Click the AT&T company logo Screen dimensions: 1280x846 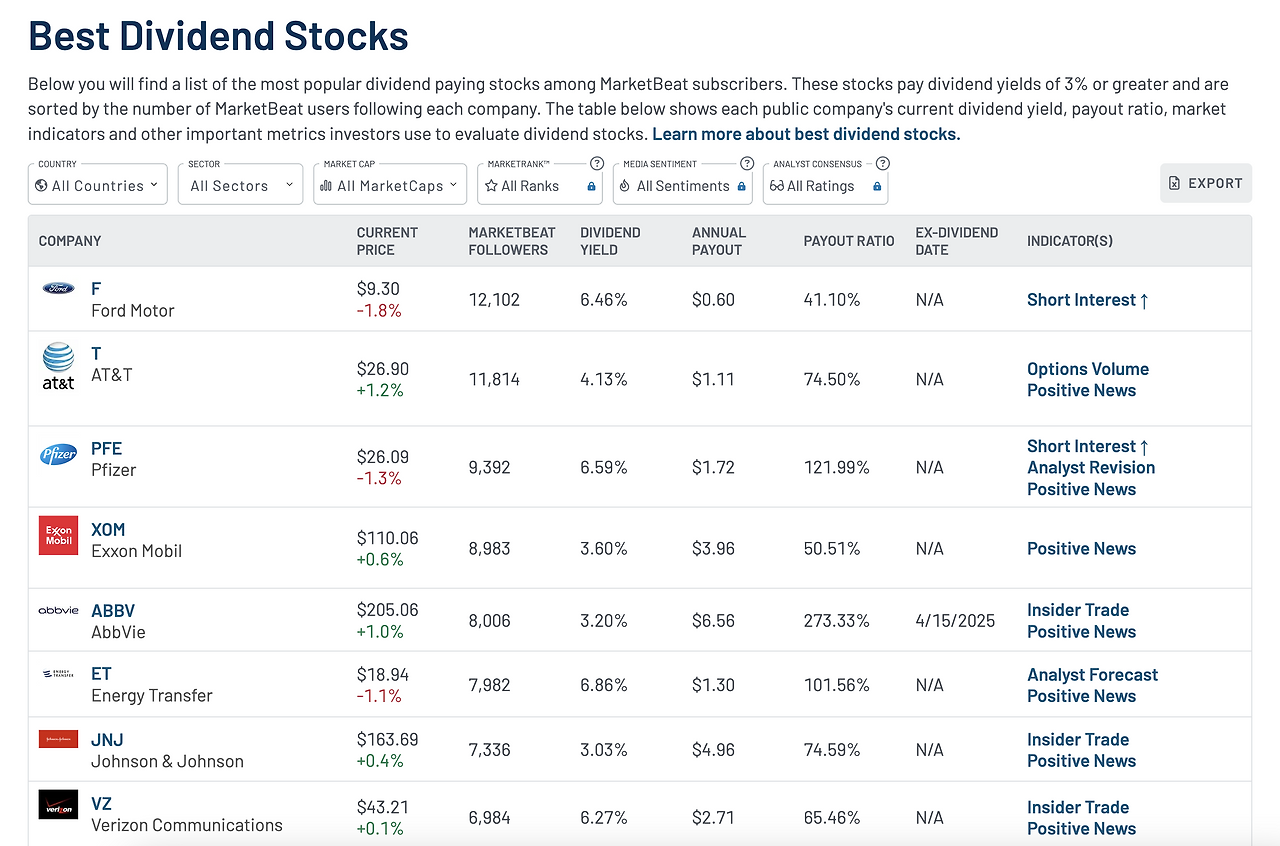point(58,366)
